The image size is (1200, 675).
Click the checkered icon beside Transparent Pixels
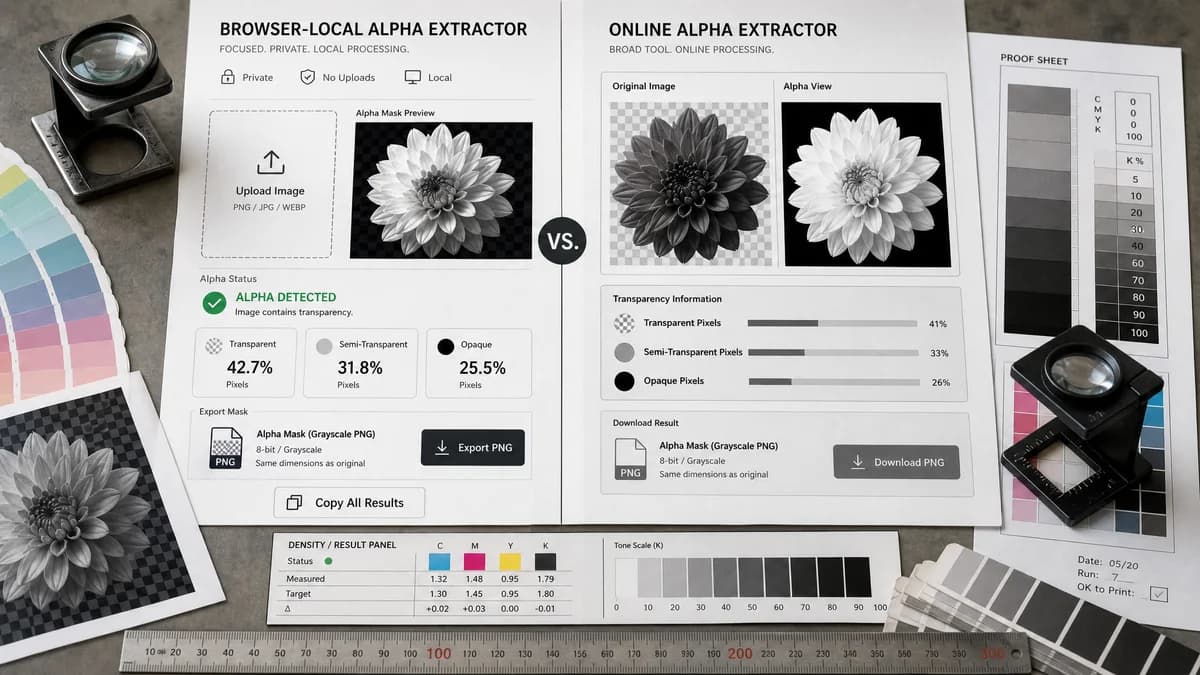pyautogui.click(x=624, y=323)
